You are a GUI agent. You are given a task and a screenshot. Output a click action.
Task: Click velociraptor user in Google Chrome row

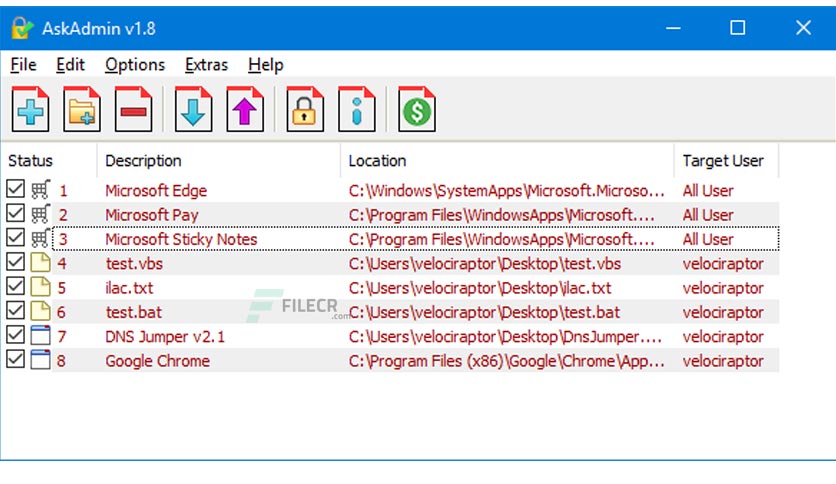pos(723,361)
